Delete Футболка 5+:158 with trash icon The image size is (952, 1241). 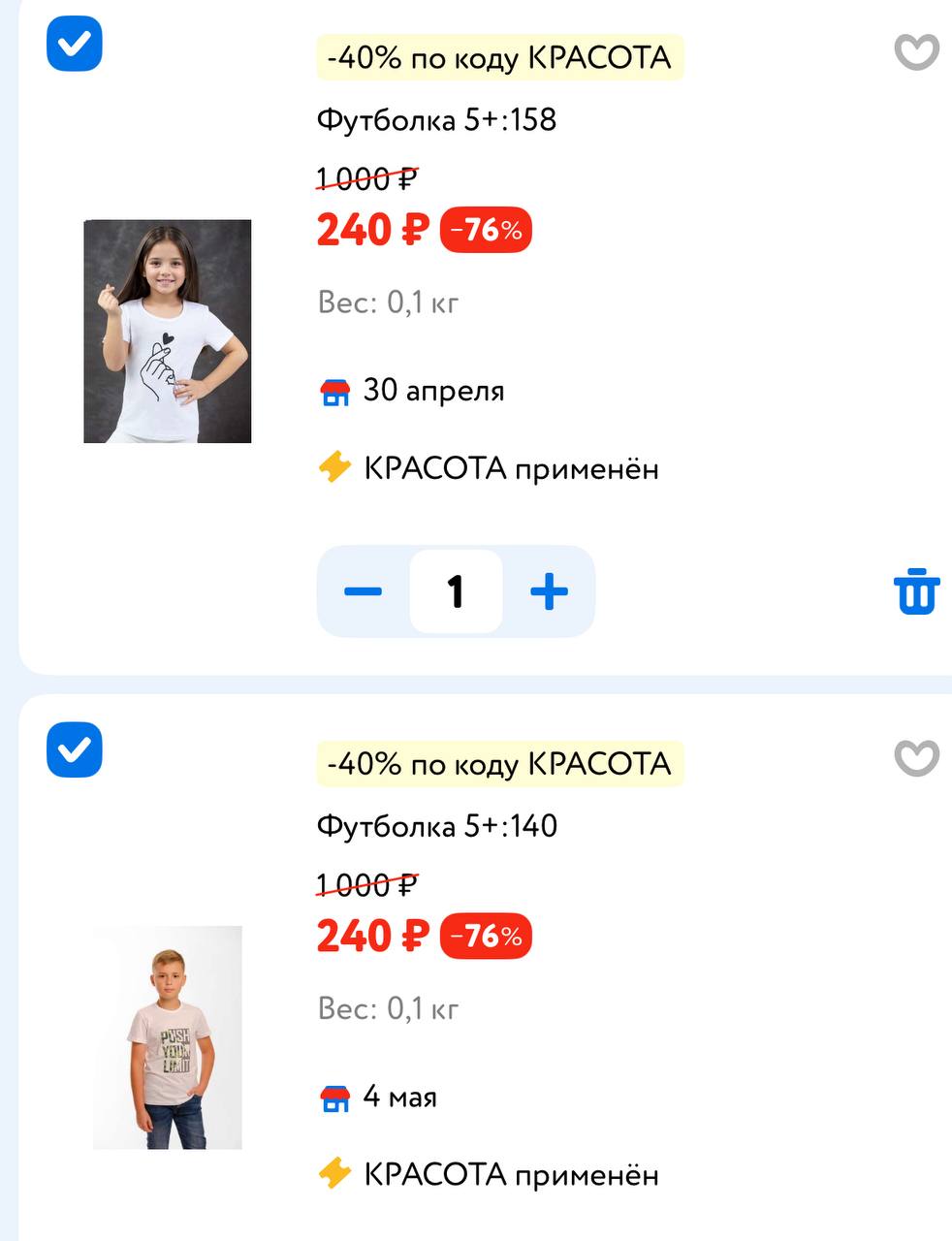pyautogui.click(x=916, y=591)
